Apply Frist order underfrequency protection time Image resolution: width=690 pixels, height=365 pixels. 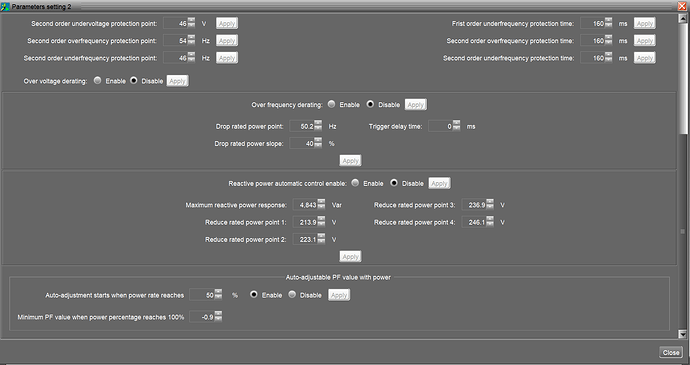(645, 23)
